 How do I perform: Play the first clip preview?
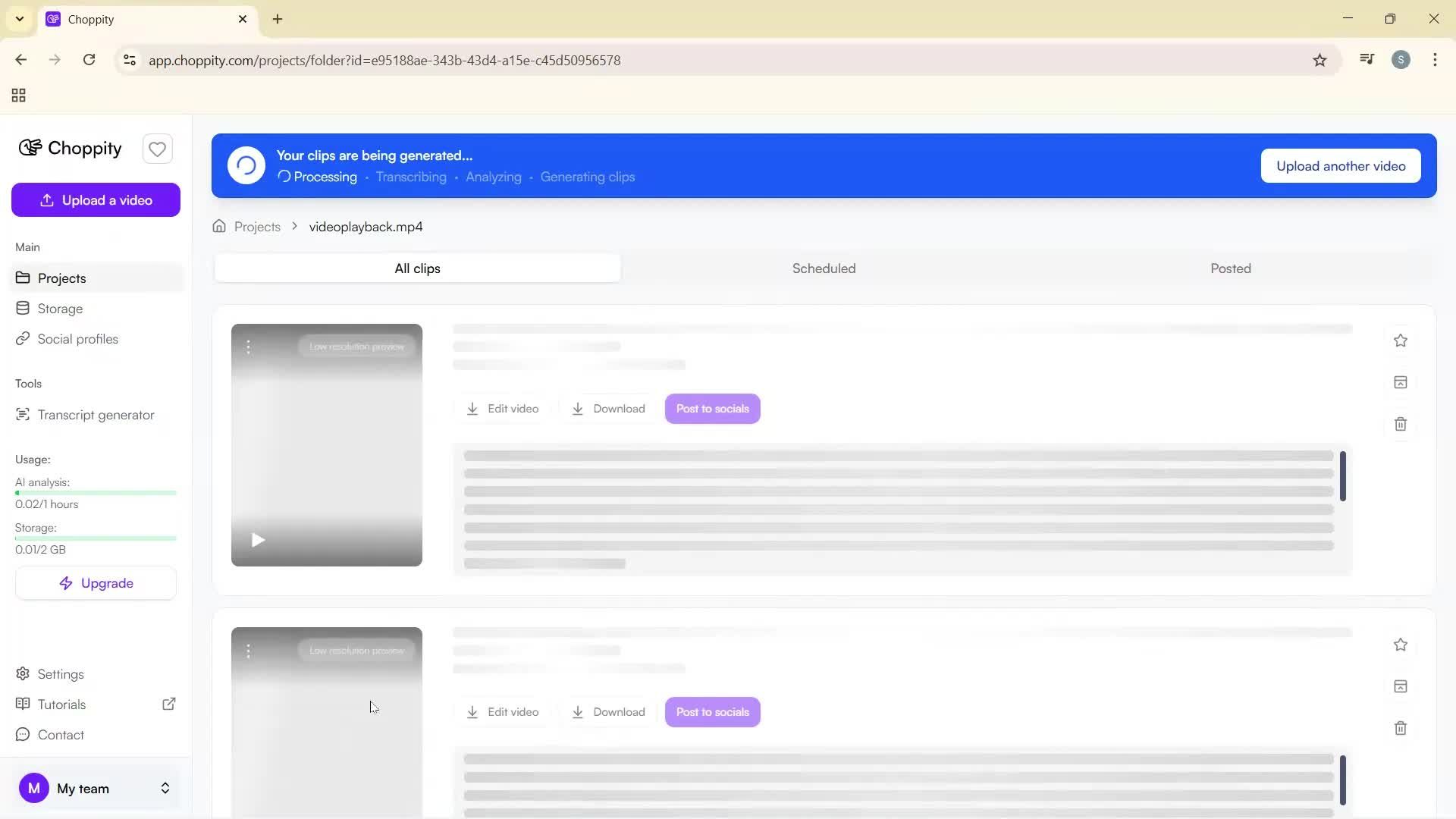click(x=258, y=540)
